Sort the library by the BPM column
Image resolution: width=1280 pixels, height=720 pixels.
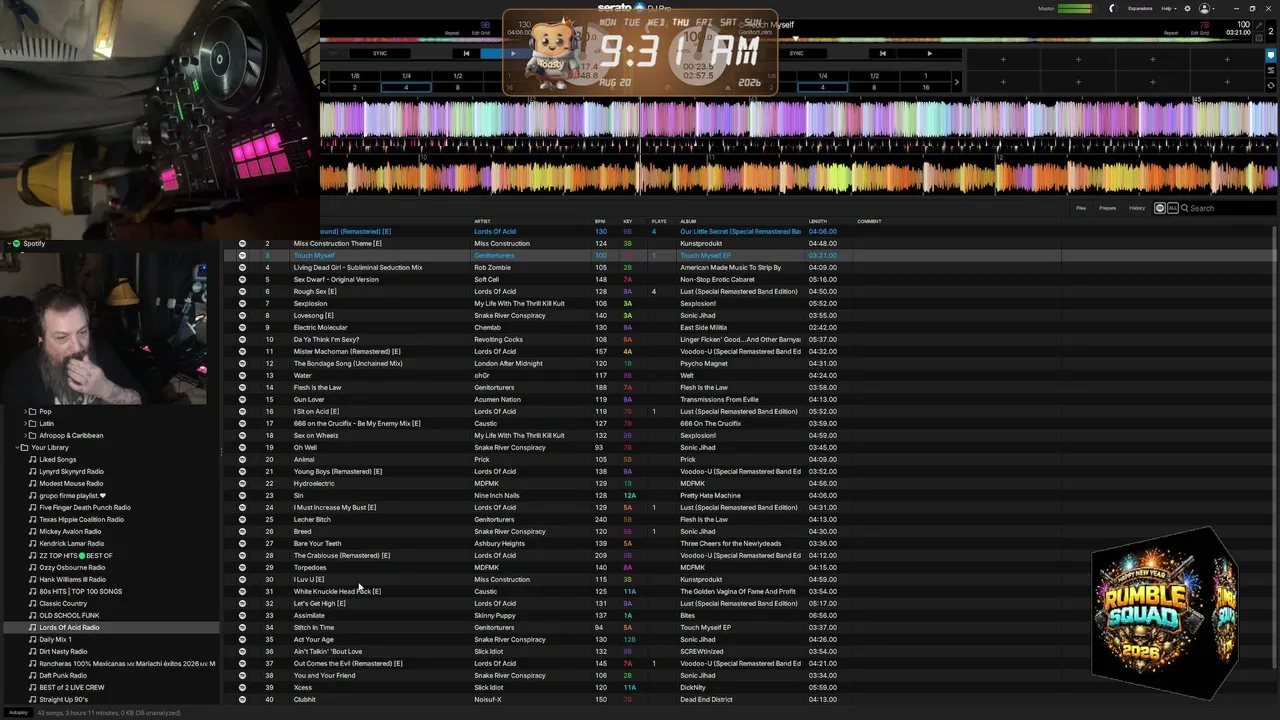coord(600,221)
